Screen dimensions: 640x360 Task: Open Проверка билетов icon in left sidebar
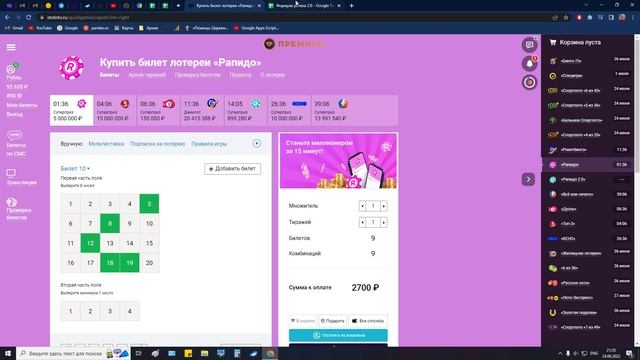click(11, 202)
